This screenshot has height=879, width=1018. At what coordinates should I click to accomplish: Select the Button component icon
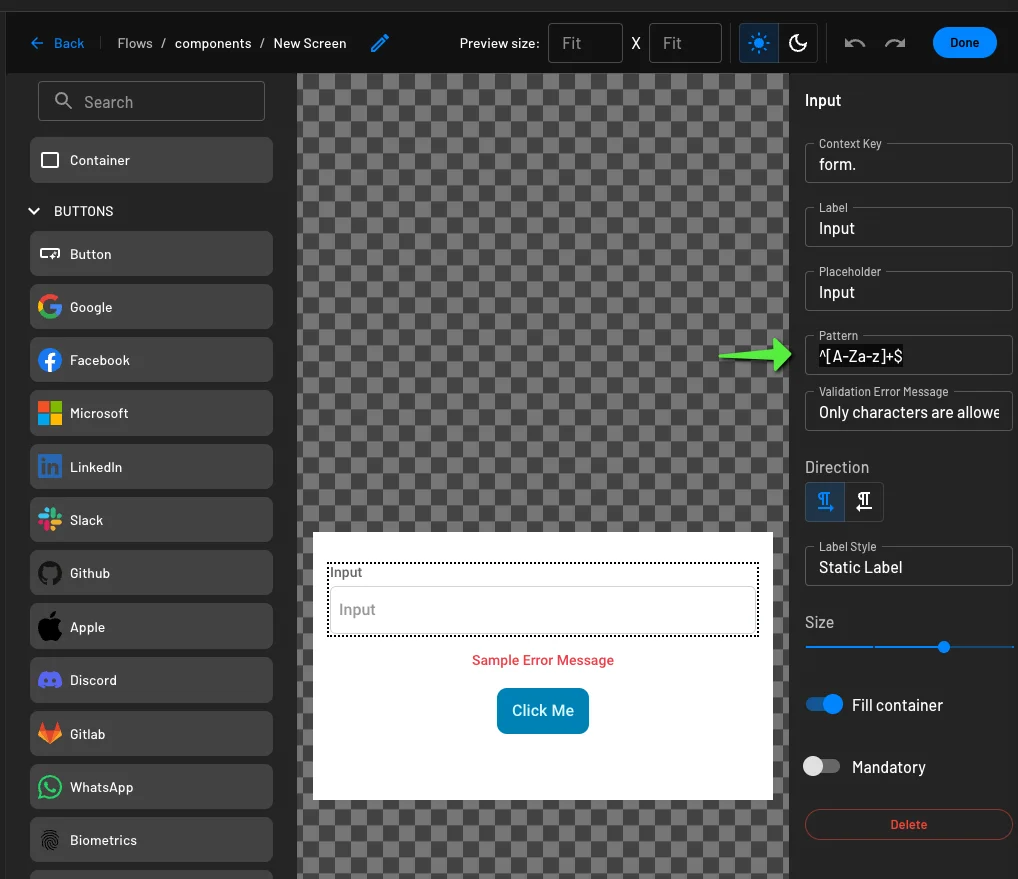point(50,254)
